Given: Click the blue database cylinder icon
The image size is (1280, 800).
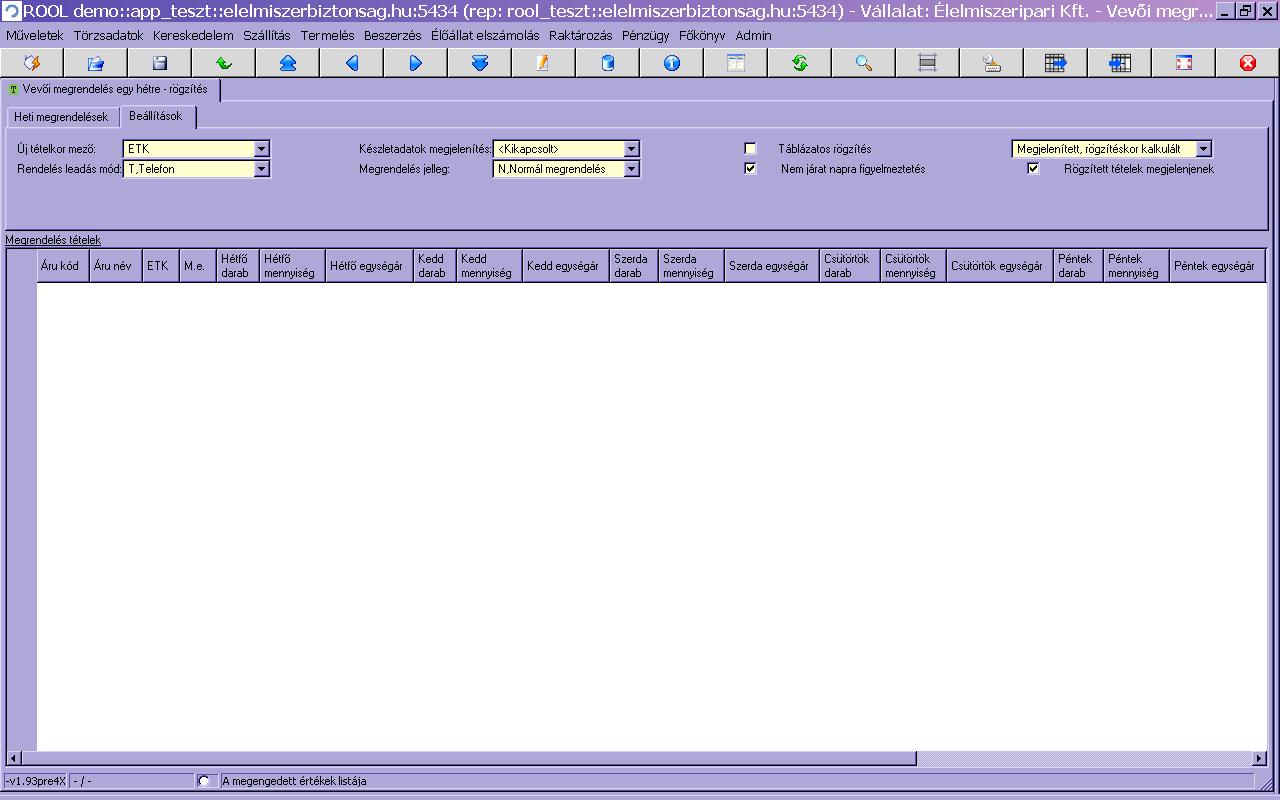Looking at the screenshot, I should click(x=608, y=63).
